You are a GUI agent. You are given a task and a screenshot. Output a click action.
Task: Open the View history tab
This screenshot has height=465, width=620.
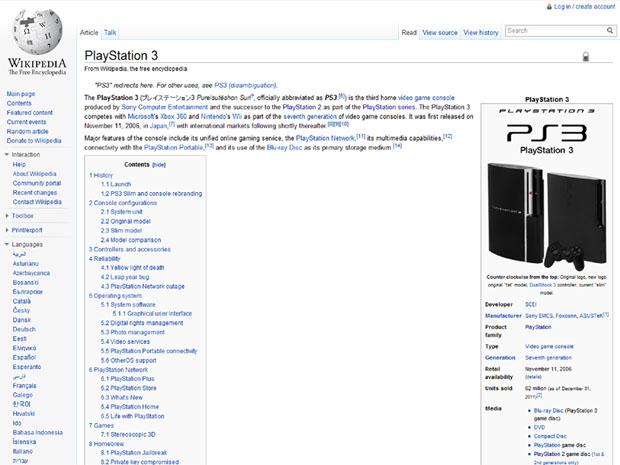coord(481,32)
